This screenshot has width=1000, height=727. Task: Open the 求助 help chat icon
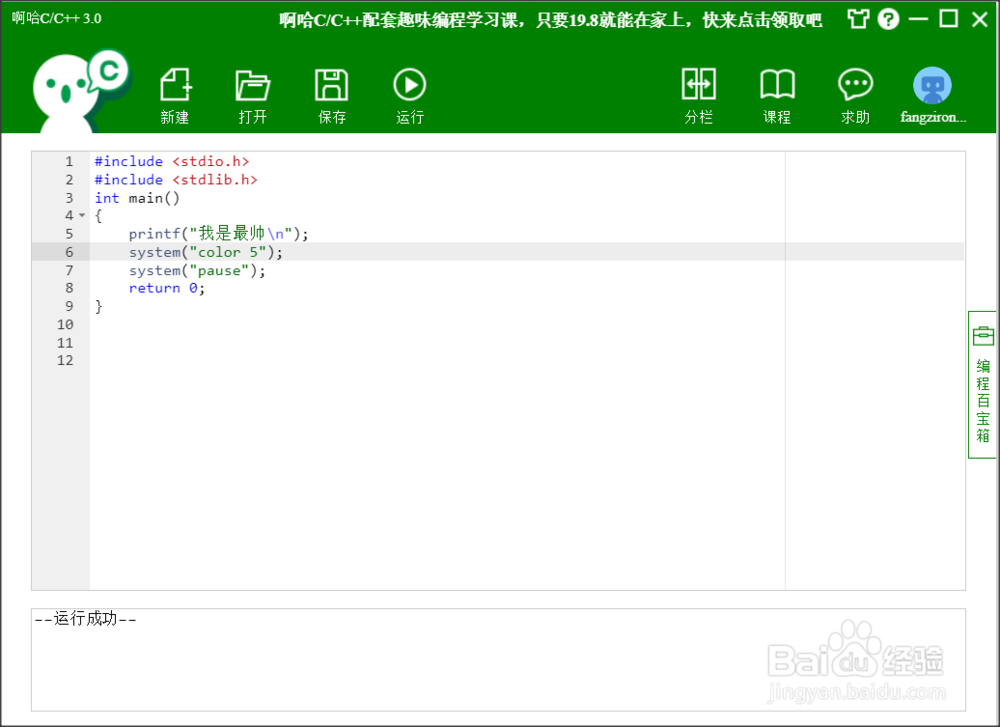[855, 96]
